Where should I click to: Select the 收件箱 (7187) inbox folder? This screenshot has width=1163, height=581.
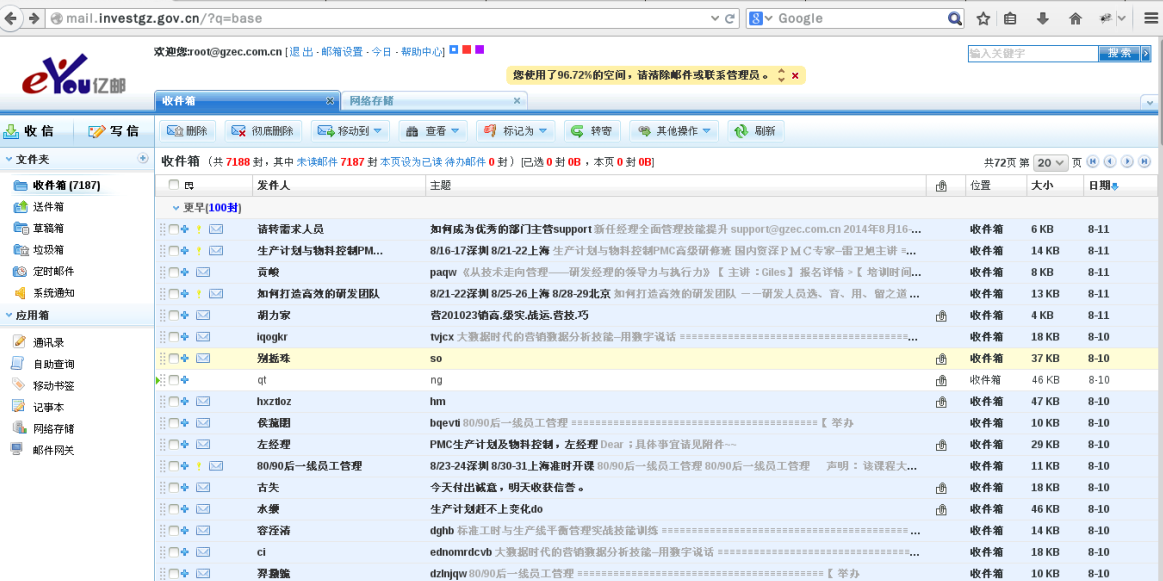tap(66, 186)
